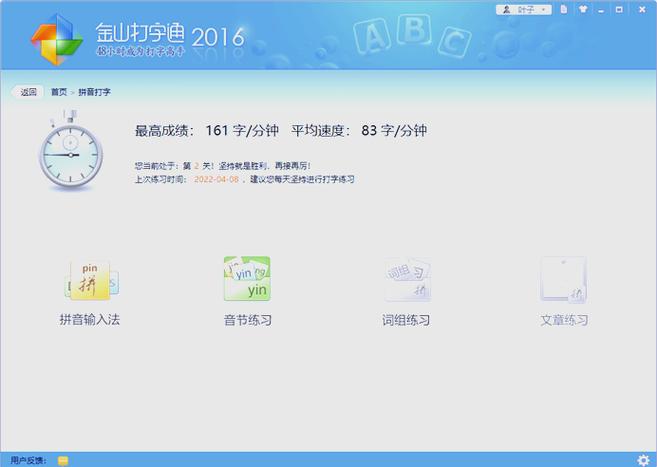Start the 音节练习 yin icon
Screen dimensions: 657x467
tap(247, 279)
